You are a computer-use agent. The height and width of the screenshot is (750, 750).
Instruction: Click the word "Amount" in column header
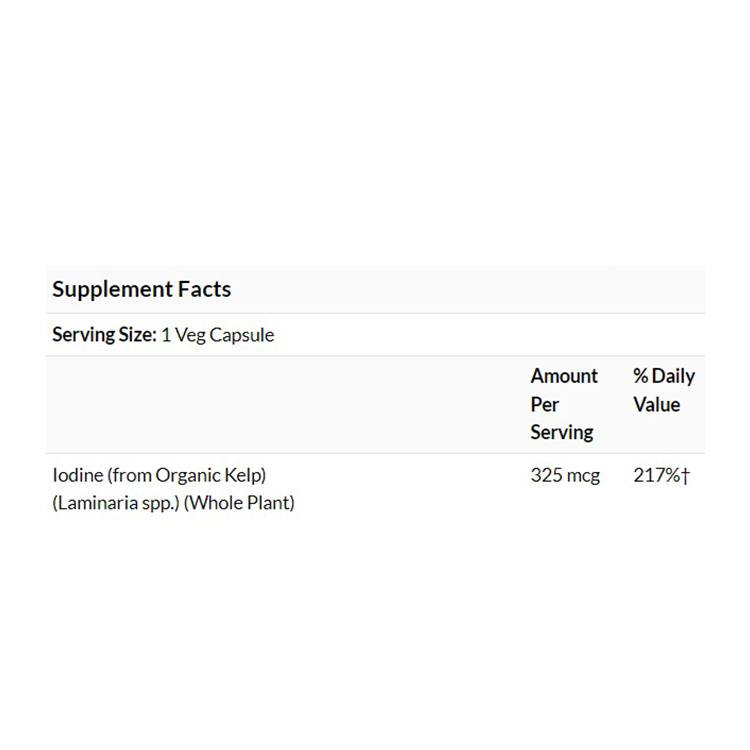[564, 376]
